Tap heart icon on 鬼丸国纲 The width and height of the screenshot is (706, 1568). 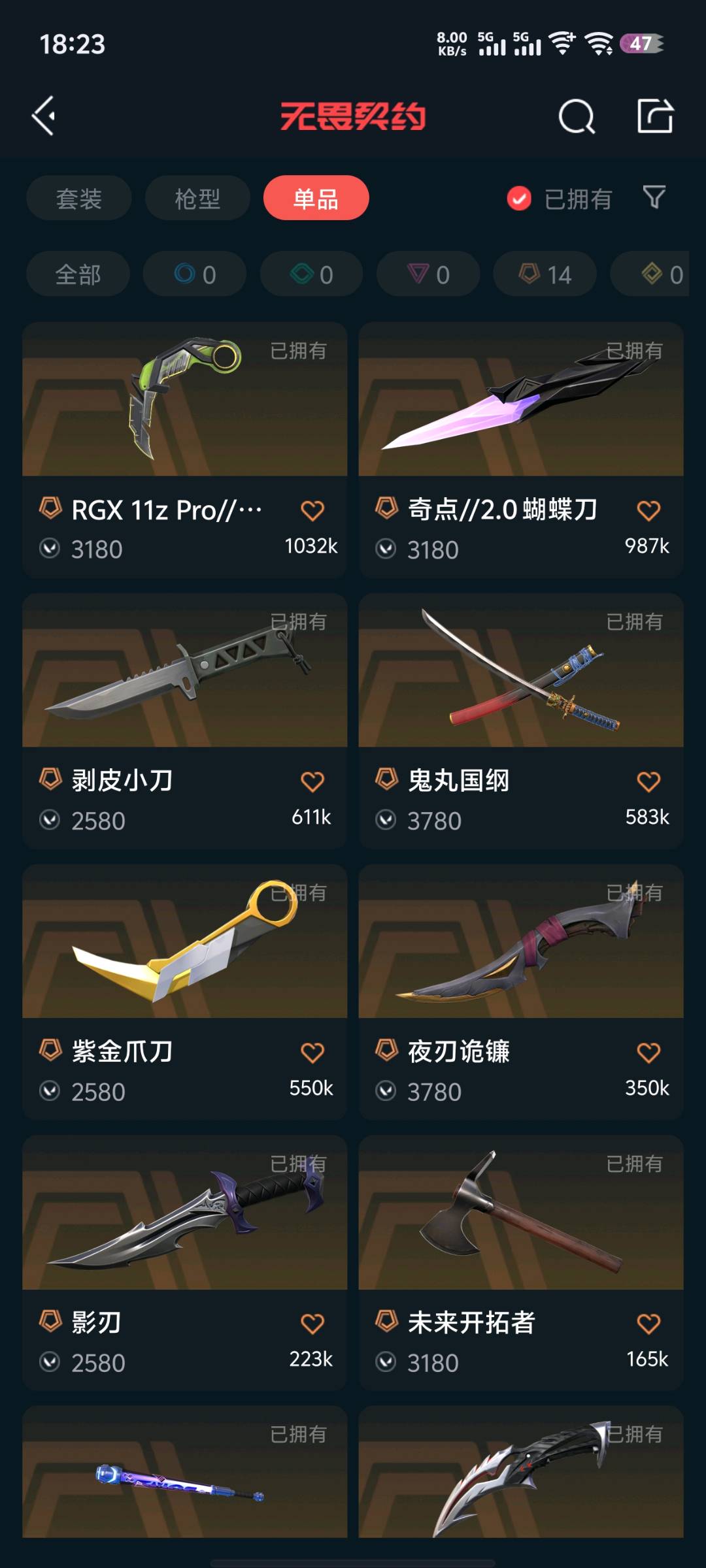click(648, 781)
